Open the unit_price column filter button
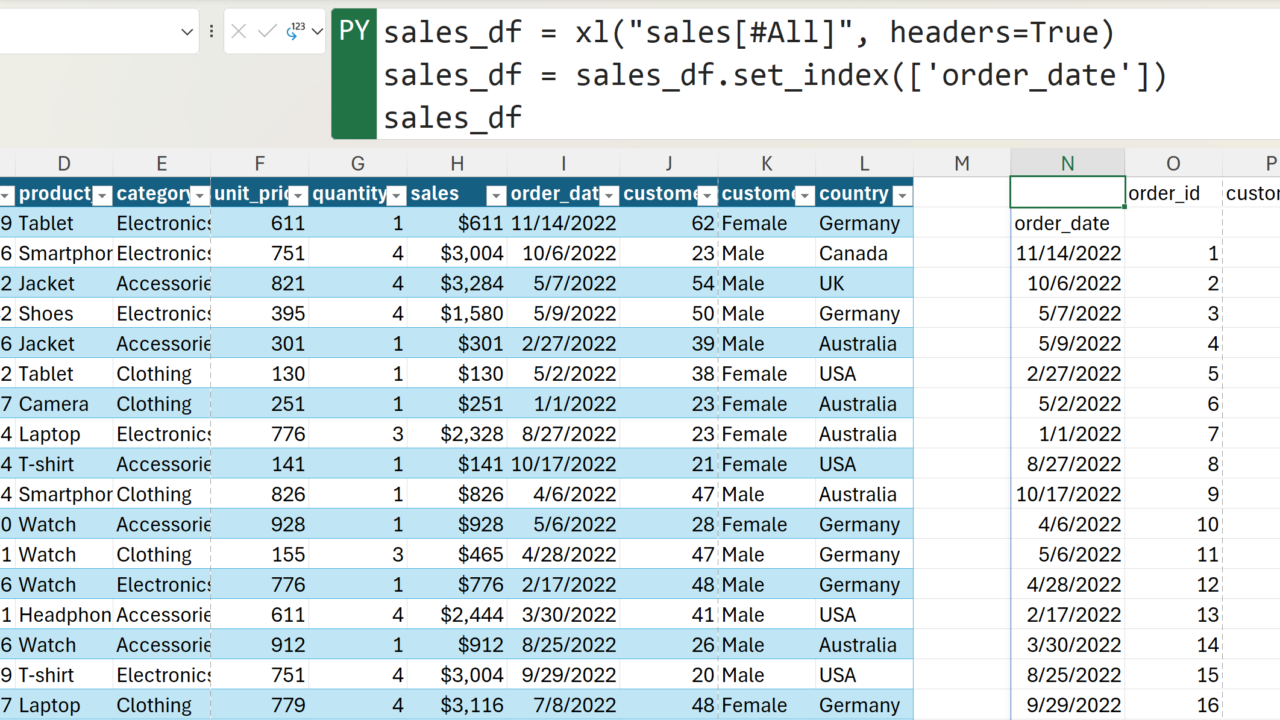Viewport: 1280px width, 720px height. click(x=298, y=195)
